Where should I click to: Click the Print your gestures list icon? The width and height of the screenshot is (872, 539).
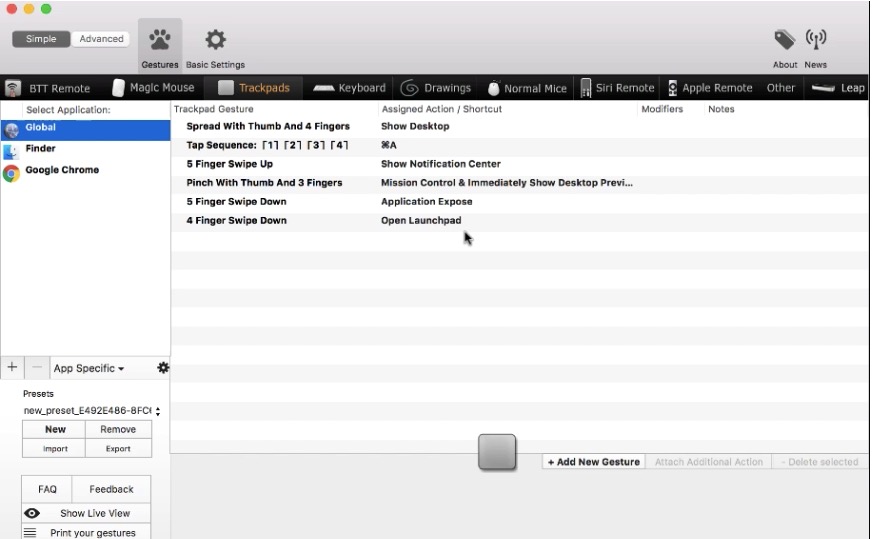(x=30, y=533)
